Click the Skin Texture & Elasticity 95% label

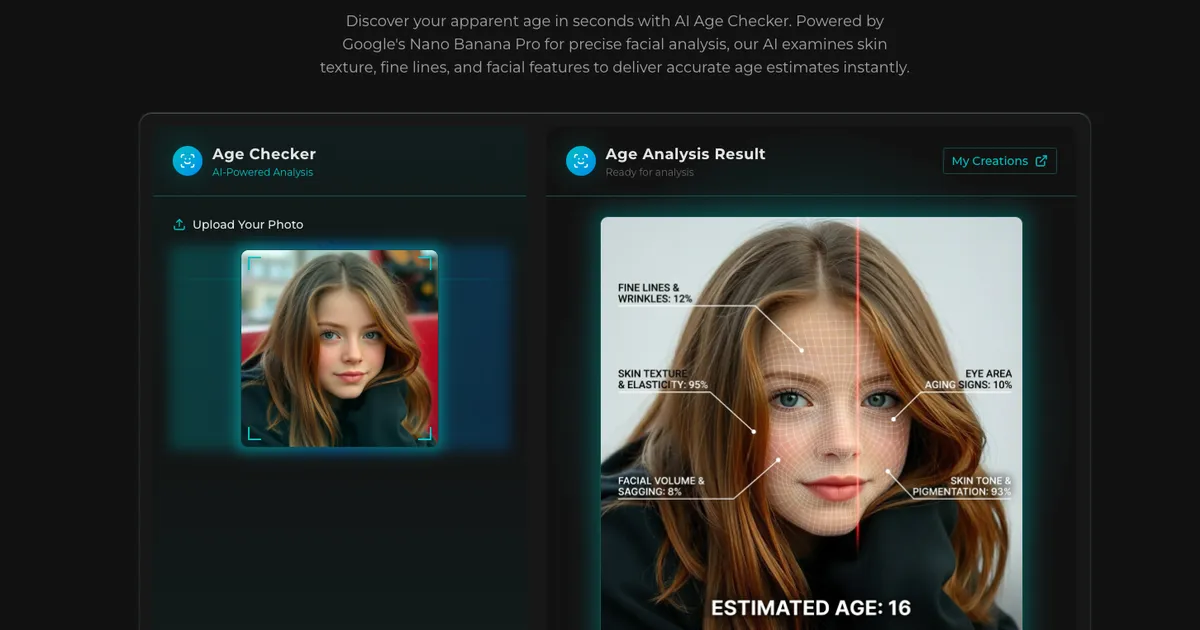662,380
